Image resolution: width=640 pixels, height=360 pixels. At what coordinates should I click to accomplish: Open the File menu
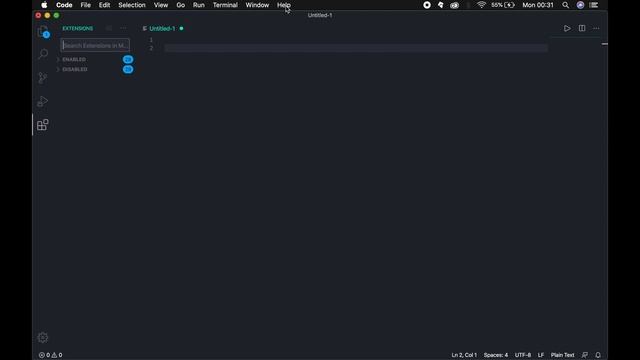pos(86,5)
